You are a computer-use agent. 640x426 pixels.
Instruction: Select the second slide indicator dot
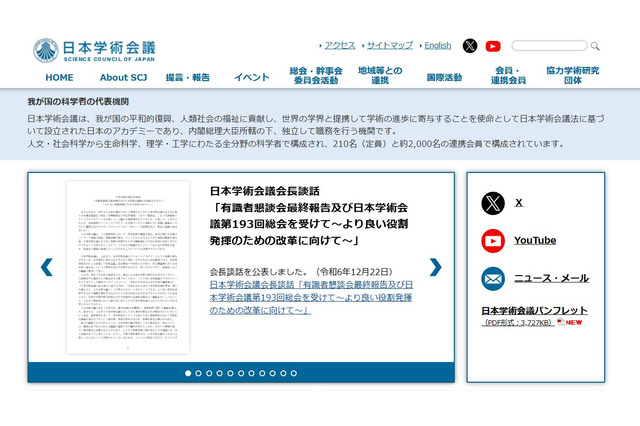click(198, 373)
